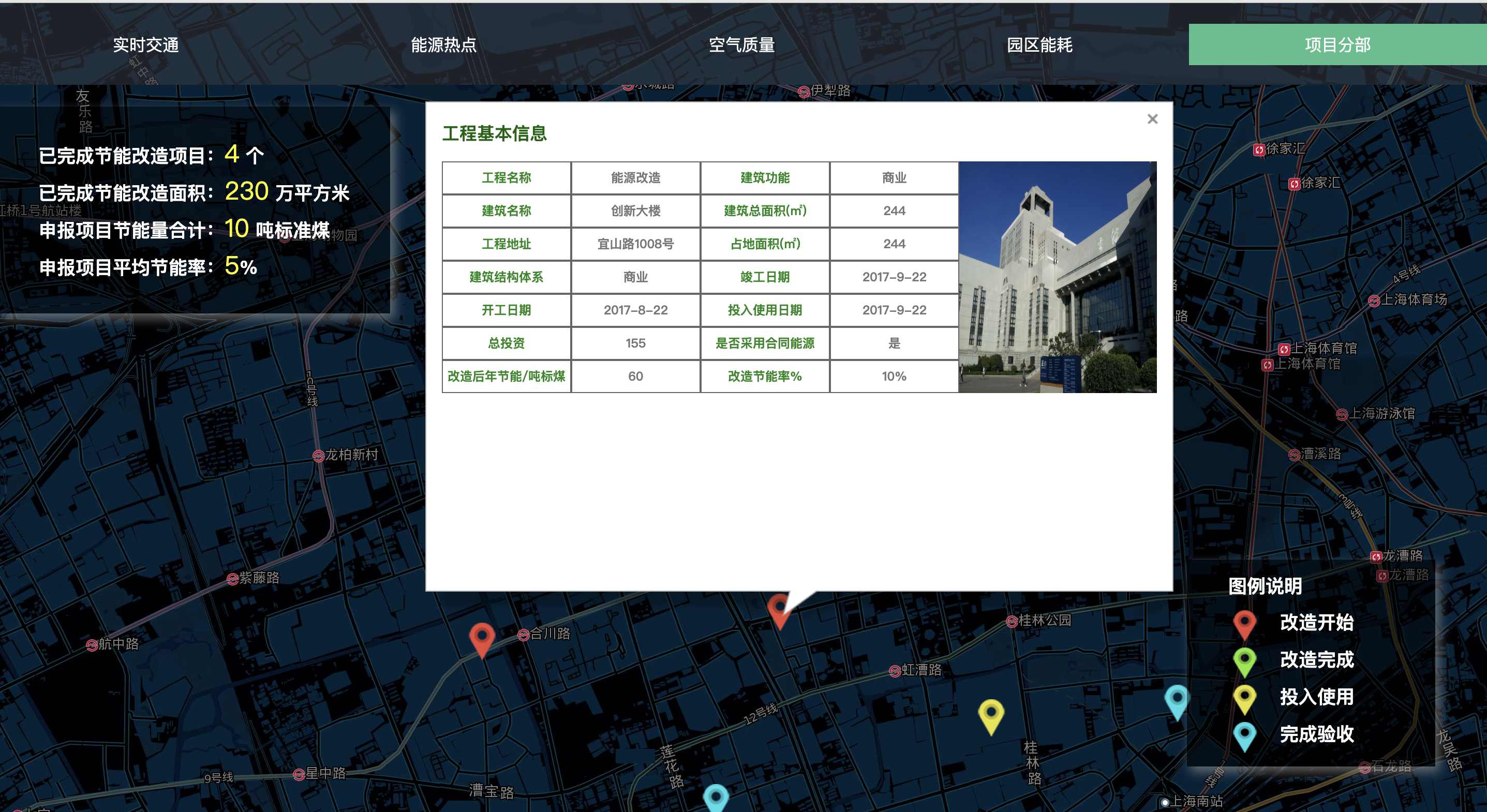Click the 宜山路1008号 address cell
This screenshot has height=812, width=1487.
click(x=635, y=244)
